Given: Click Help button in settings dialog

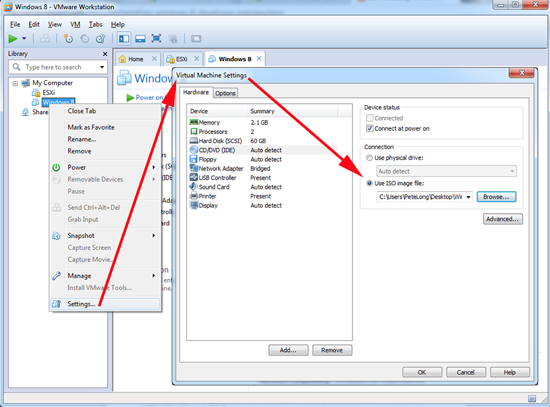Looking at the screenshot, I should click(510, 372).
